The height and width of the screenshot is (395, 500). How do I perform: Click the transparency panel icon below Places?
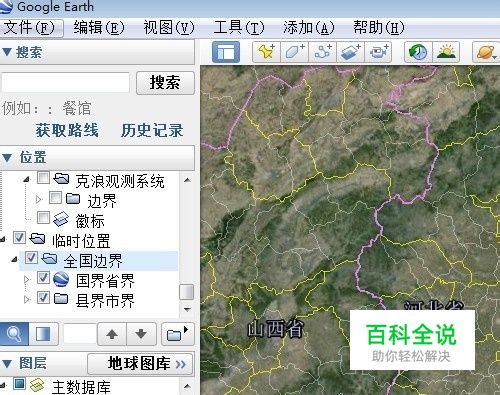click(x=43, y=334)
